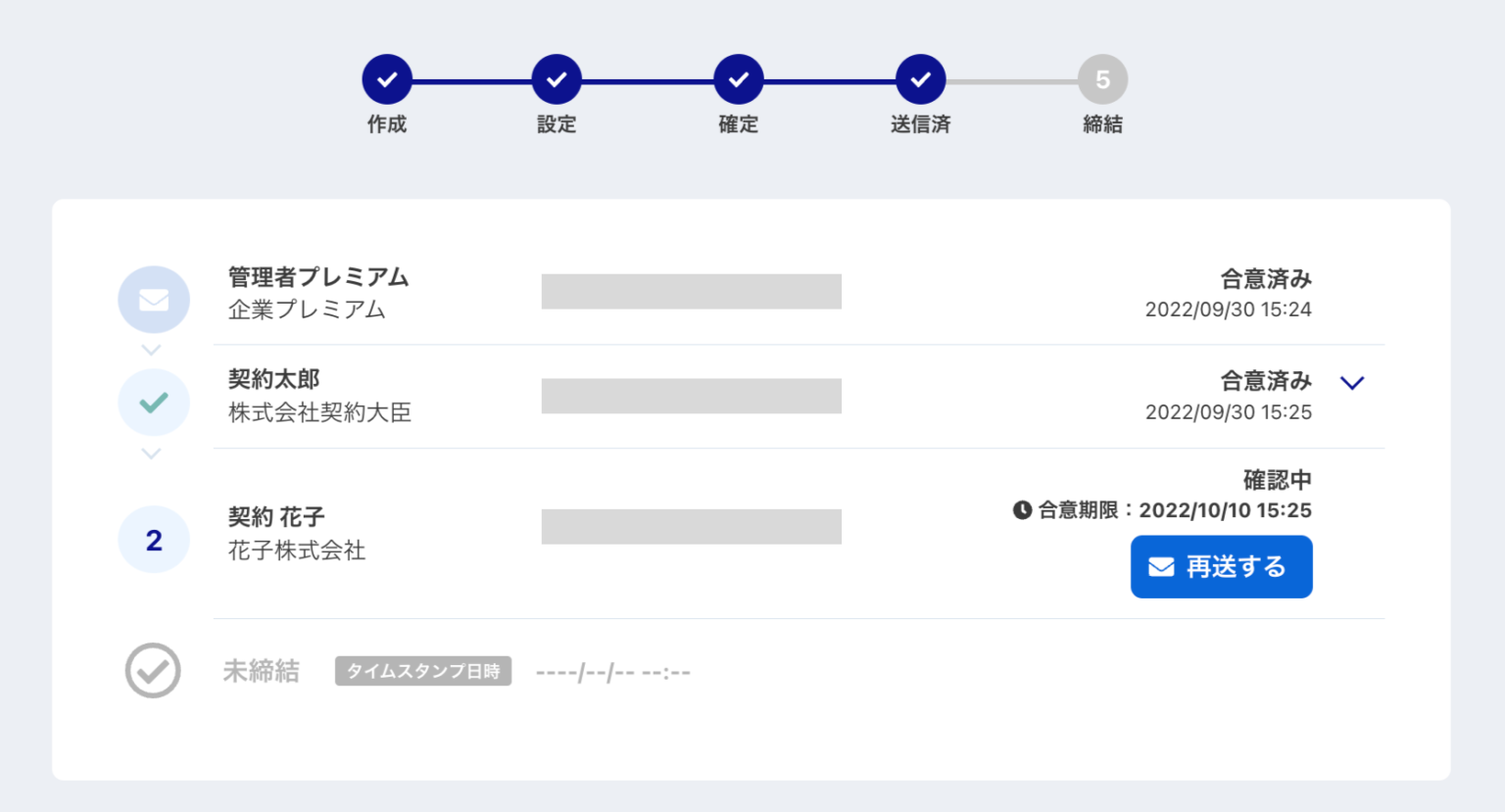Viewport: 1505px width, 812px height.
Task: Click step 5 締結 circle
Action: point(1103,79)
